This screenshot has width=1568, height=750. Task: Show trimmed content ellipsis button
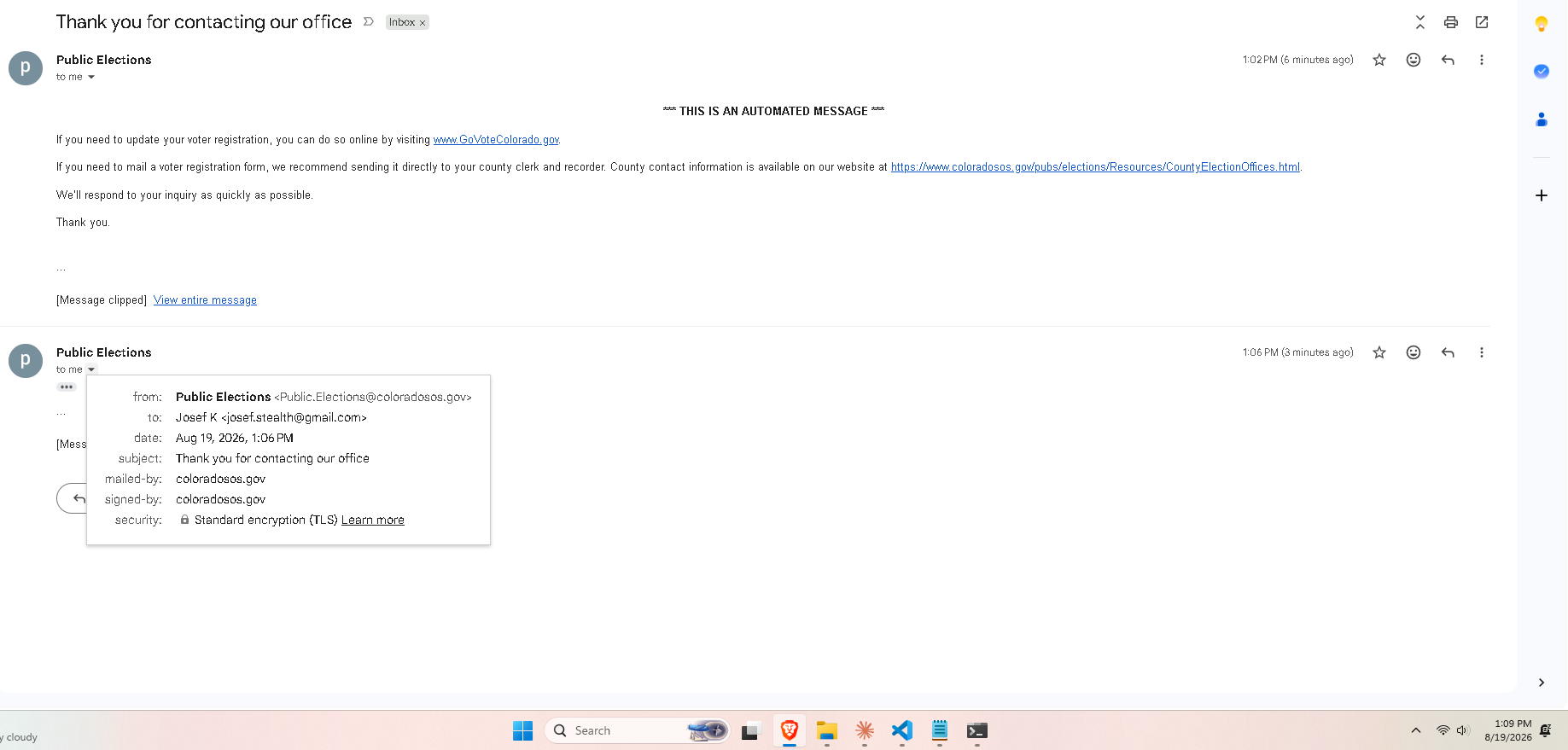point(67,387)
